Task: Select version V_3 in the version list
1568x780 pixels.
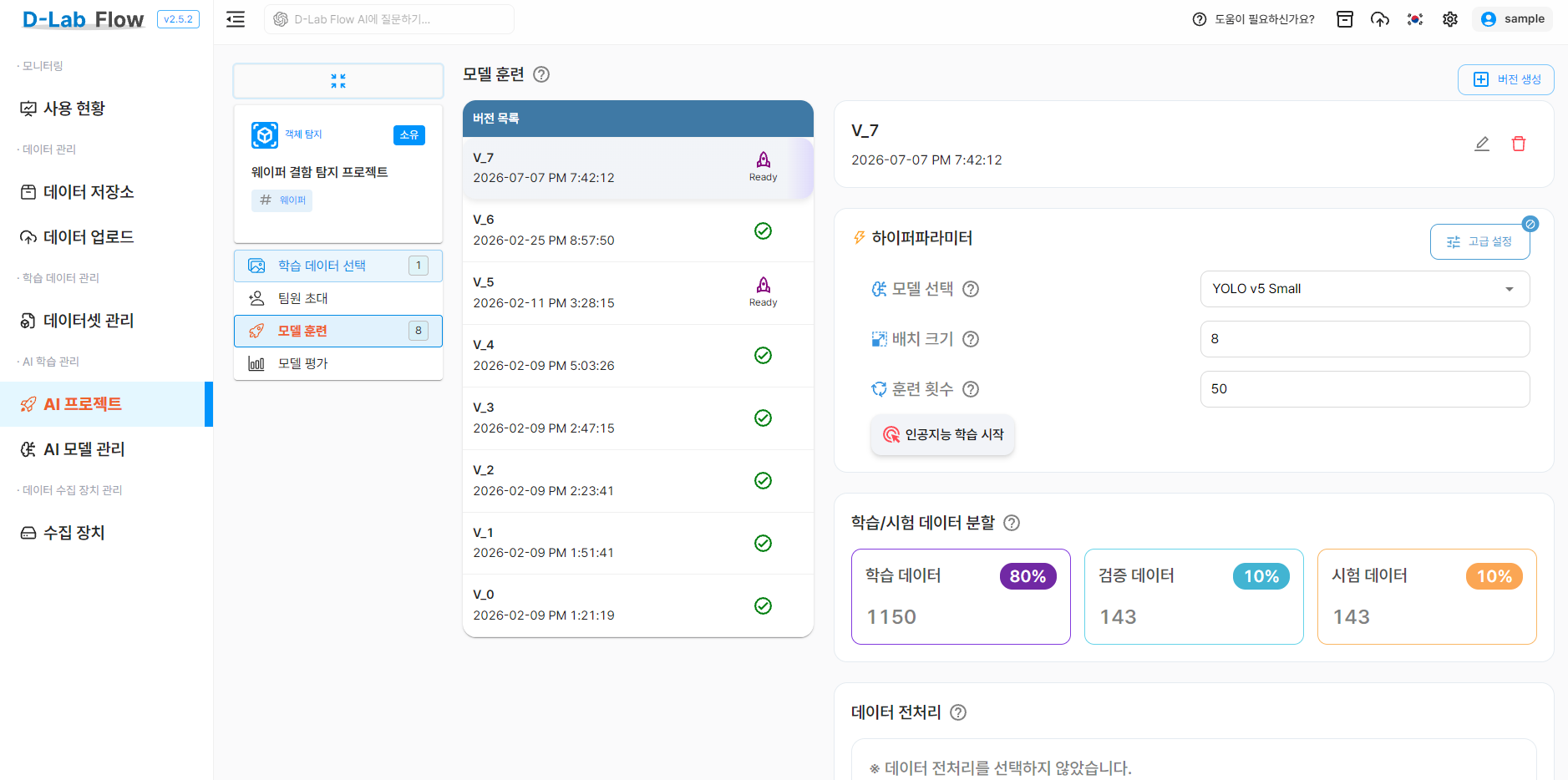Action: click(637, 418)
